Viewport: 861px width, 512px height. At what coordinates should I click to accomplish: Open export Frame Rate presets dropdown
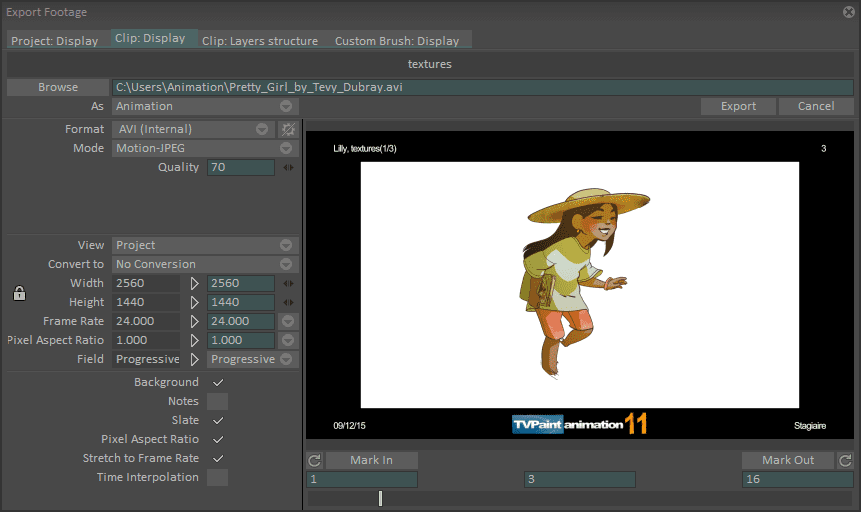pyautogui.click(x=288, y=321)
